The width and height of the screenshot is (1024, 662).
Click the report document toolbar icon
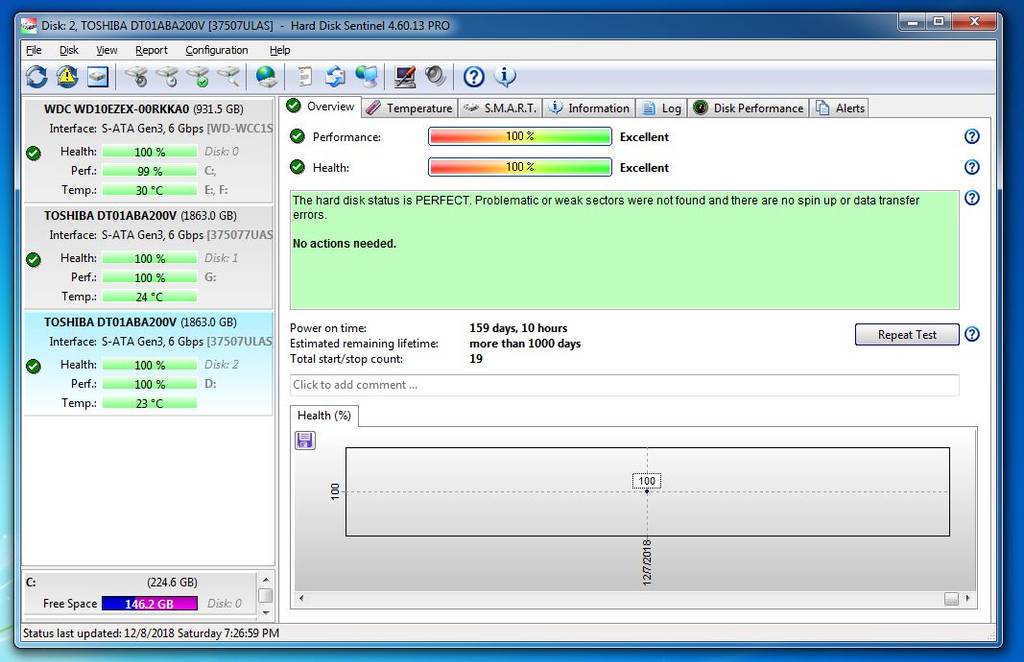(x=304, y=76)
